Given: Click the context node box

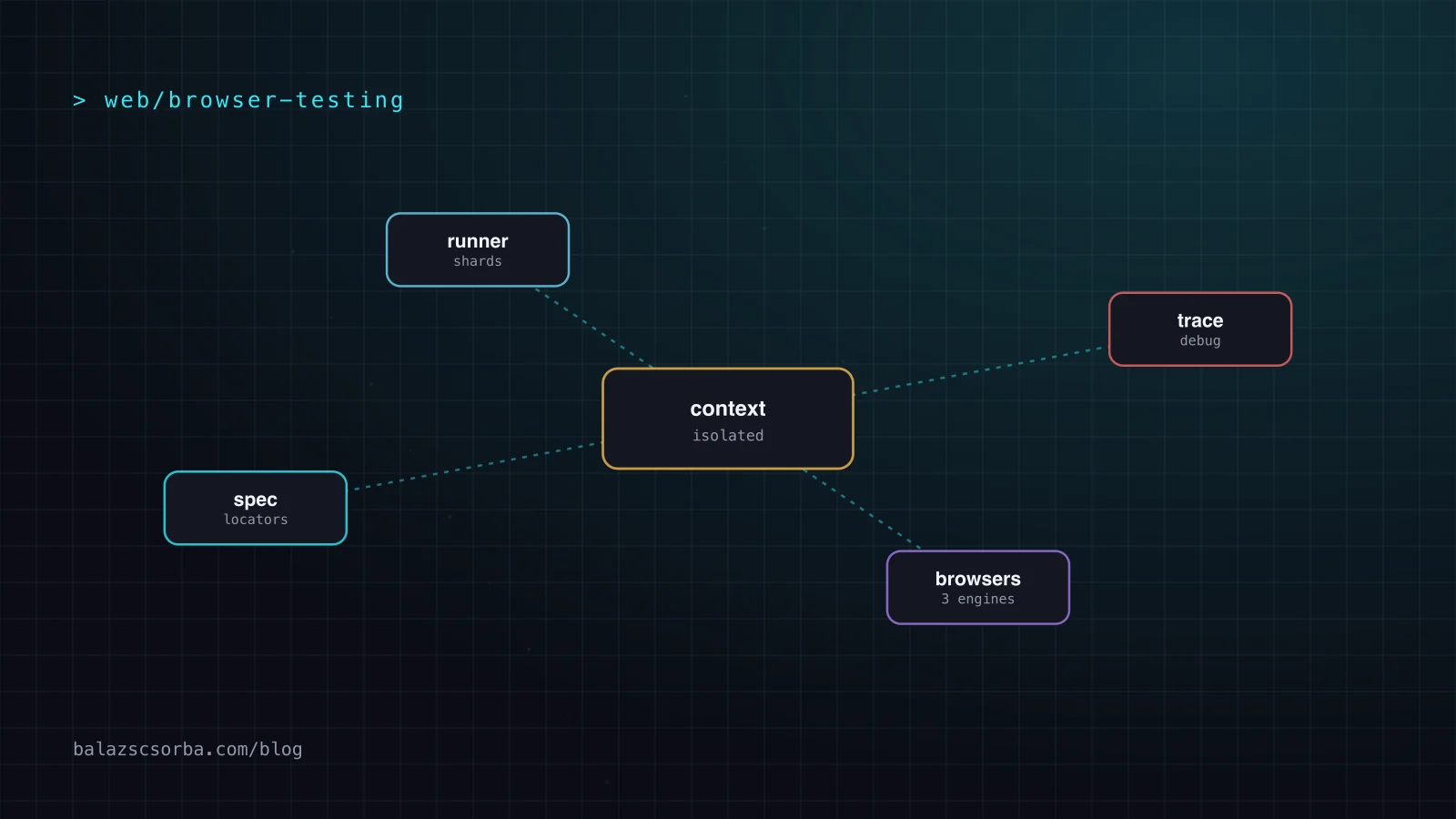Looking at the screenshot, I should tap(728, 419).
